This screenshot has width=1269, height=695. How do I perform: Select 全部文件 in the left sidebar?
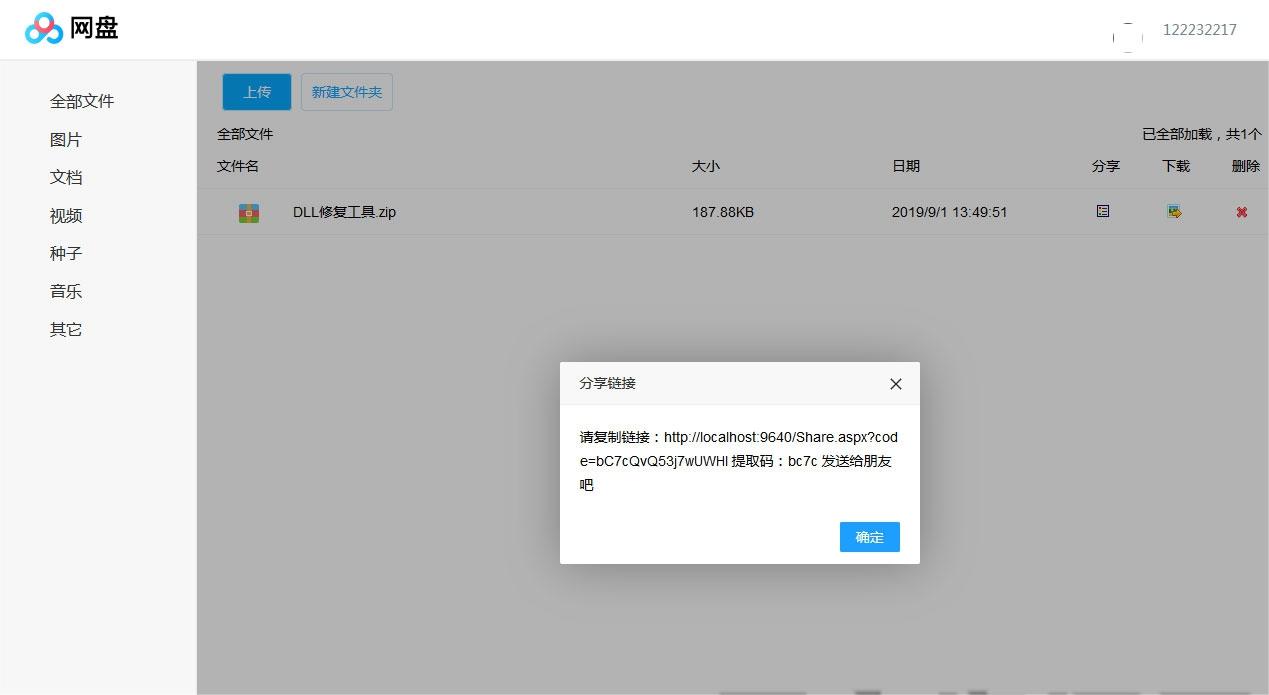(82, 101)
